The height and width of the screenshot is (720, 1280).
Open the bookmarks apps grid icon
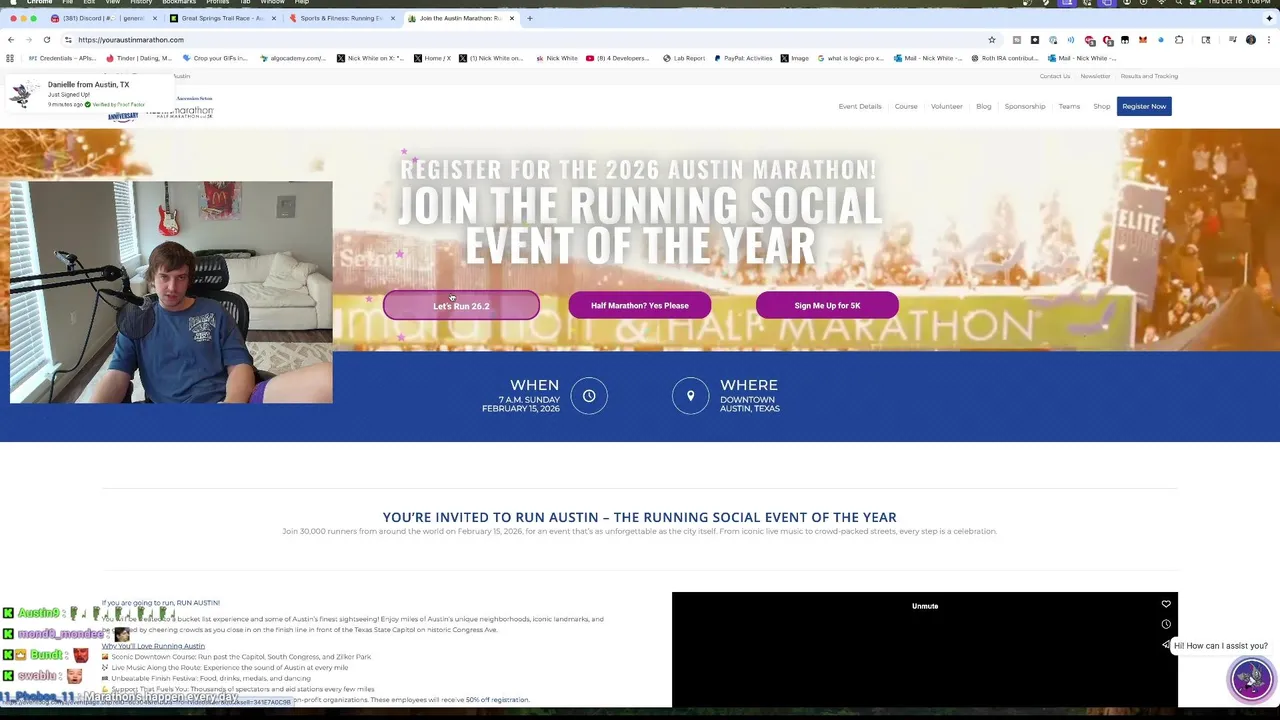point(10,58)
